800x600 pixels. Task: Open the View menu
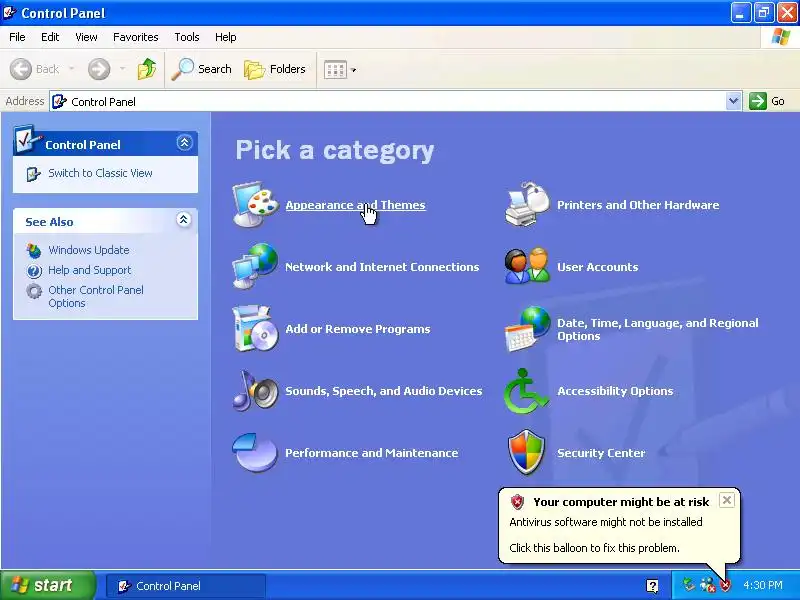click(86, 37)
